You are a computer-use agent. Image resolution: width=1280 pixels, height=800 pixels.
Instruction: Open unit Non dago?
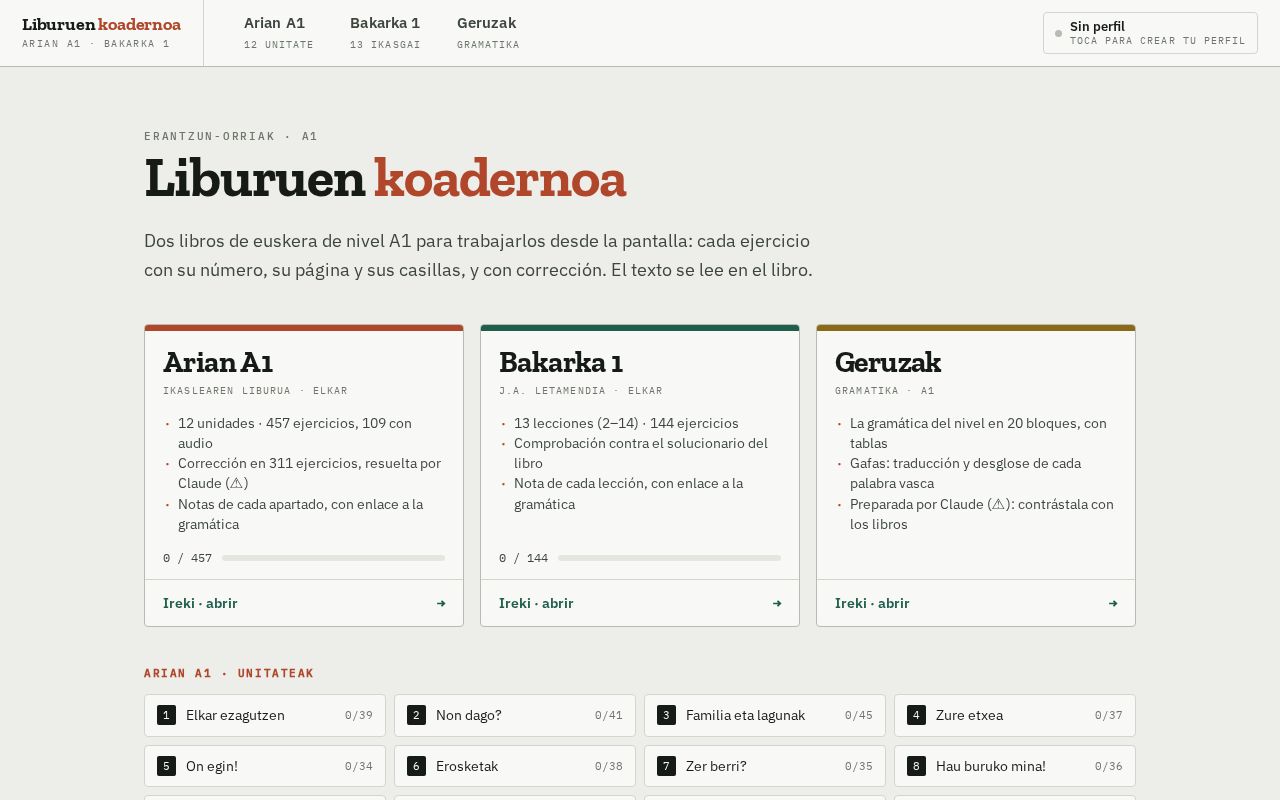click(515, 715)
